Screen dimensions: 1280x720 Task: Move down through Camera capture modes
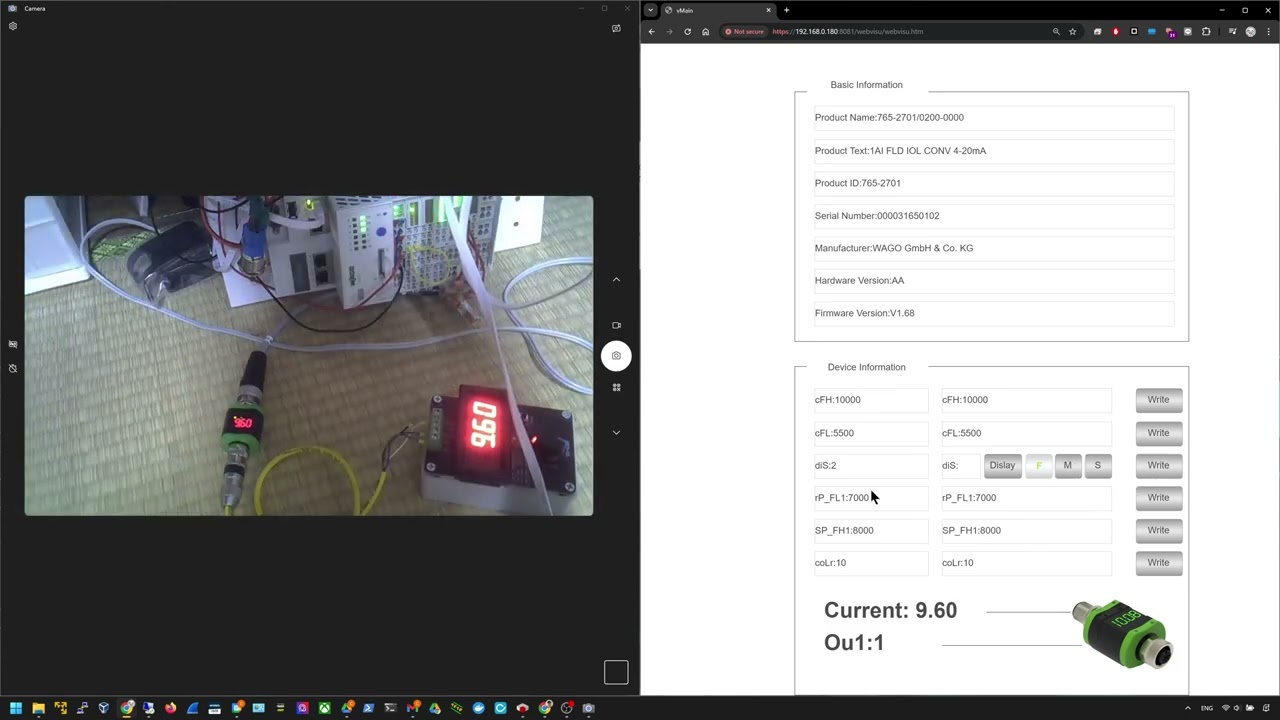pos(616,432)
